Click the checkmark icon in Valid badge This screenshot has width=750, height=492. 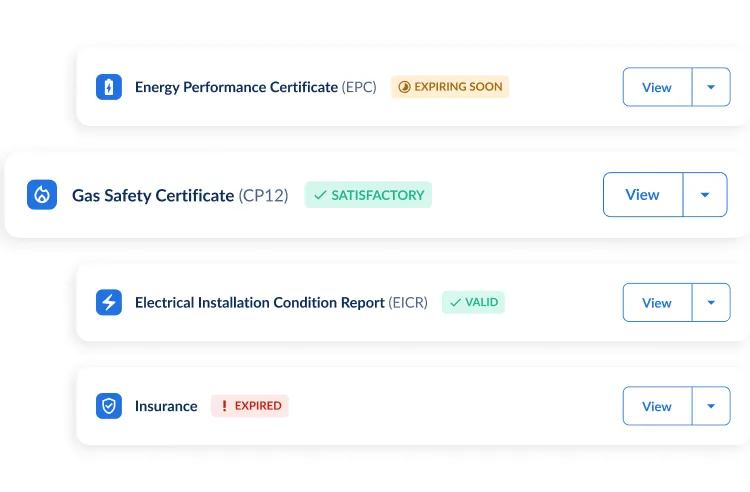(455, 302)
